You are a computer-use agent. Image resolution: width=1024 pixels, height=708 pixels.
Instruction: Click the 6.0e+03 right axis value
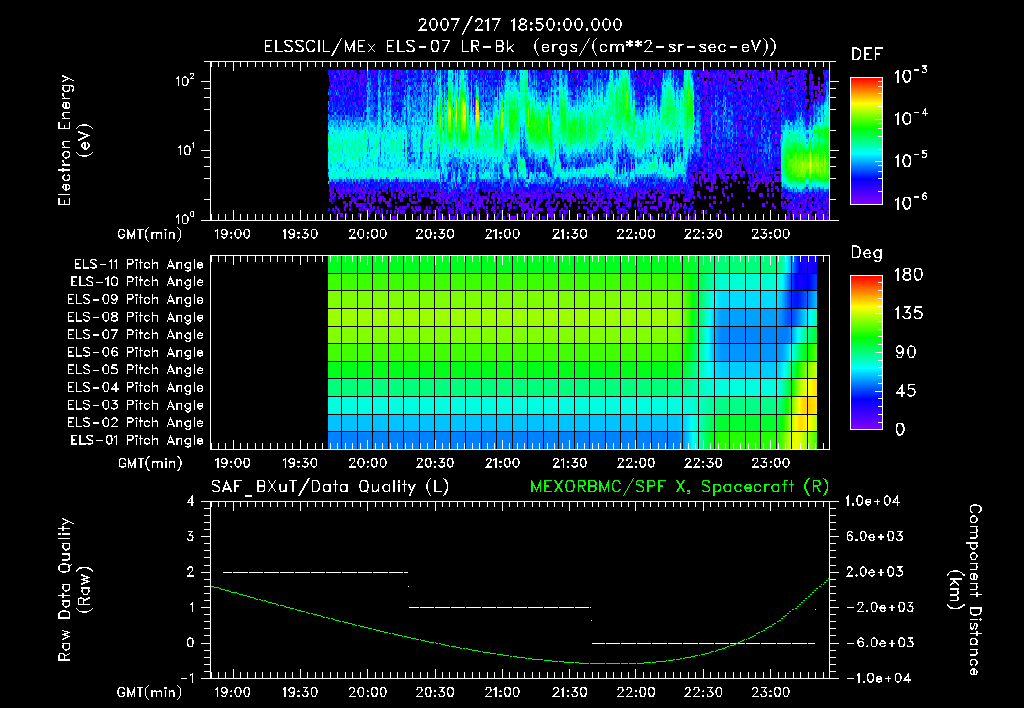pyautogui.click(x=874, y=536)
